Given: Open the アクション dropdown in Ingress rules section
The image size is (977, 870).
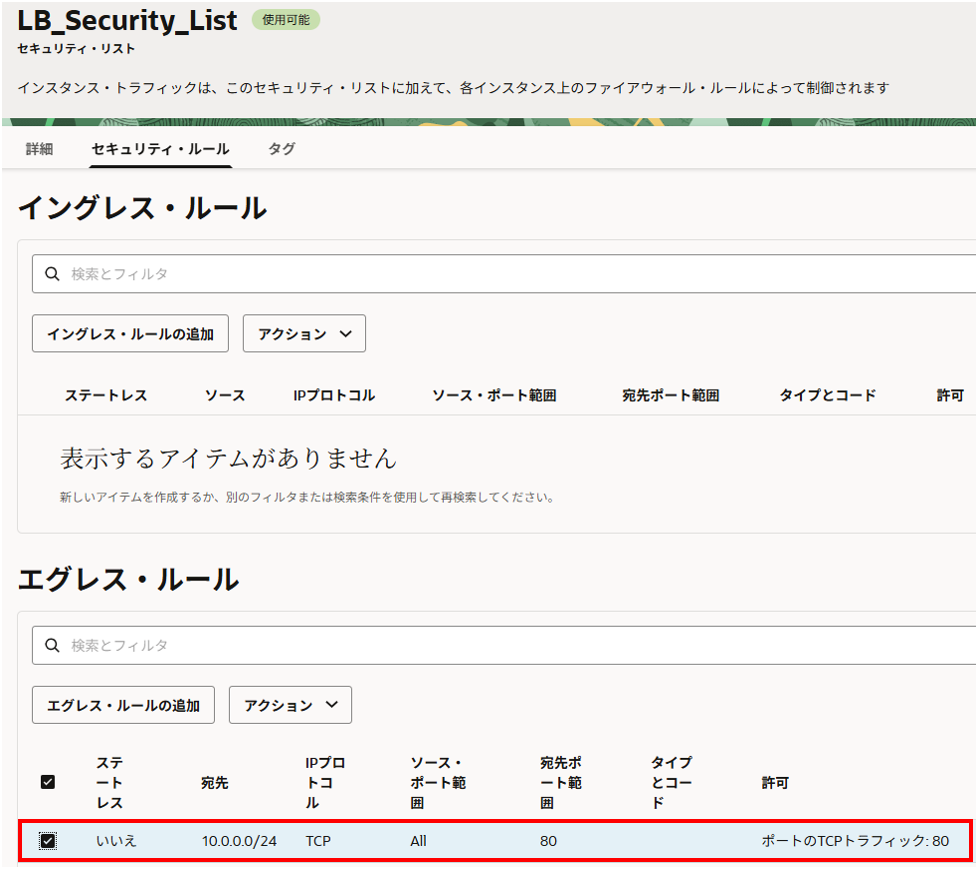Looking at the screenshot, I should [304, 334].
